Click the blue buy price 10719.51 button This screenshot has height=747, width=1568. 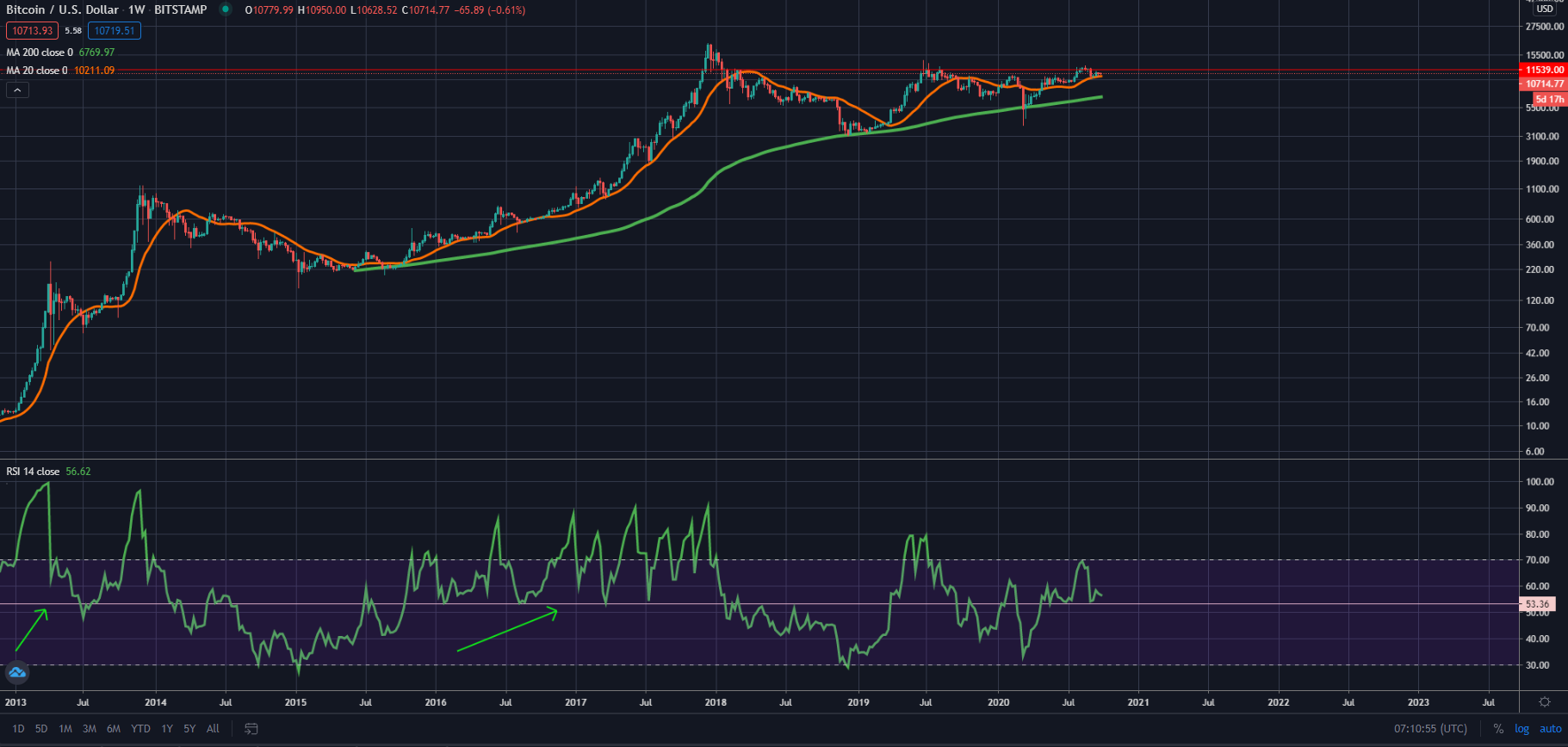pyautogui.click(x=115, y=31)
